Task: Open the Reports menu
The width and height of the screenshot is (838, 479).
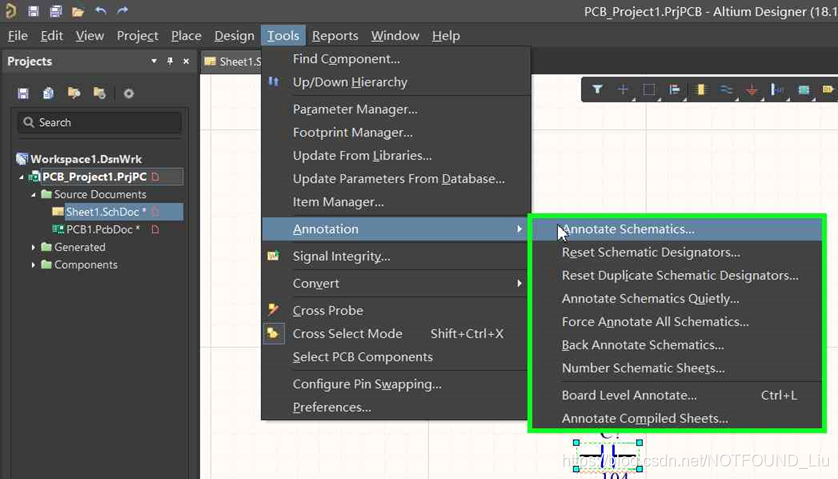Action: point(335,36)
